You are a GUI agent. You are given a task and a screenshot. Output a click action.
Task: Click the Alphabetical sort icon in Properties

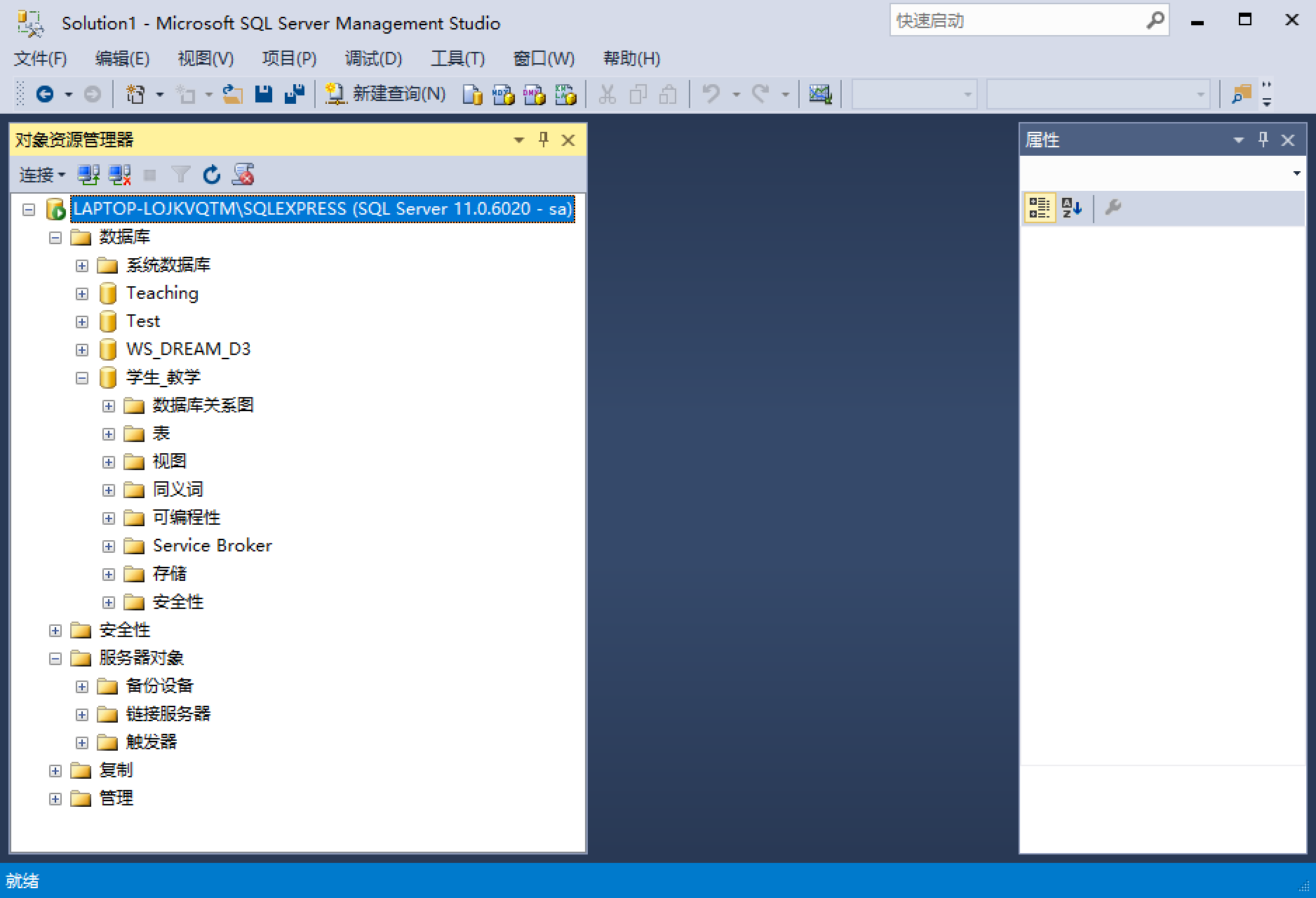click(1071, 208)
